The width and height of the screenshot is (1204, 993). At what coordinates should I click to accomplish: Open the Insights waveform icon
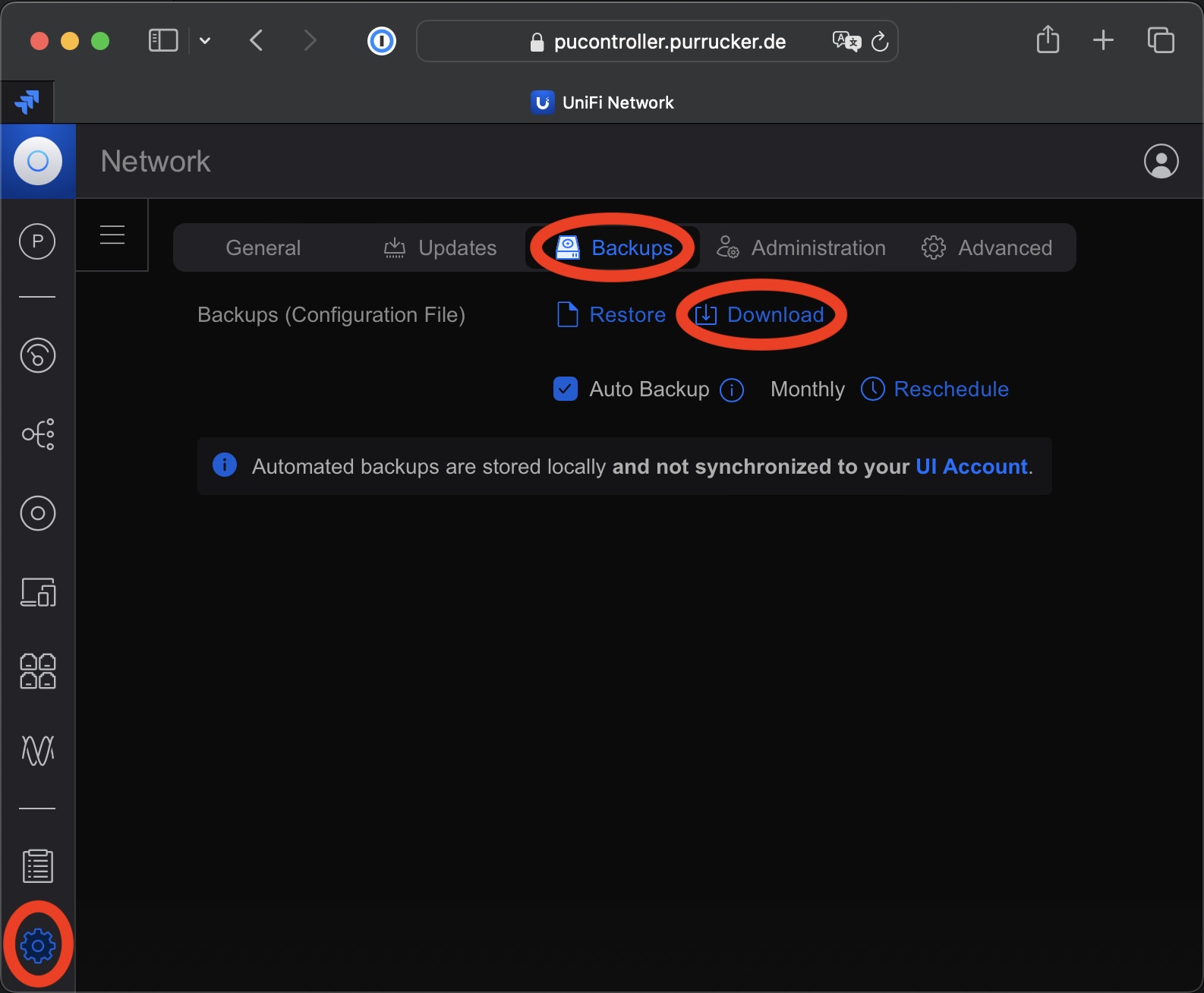click(x=37, y=750)
